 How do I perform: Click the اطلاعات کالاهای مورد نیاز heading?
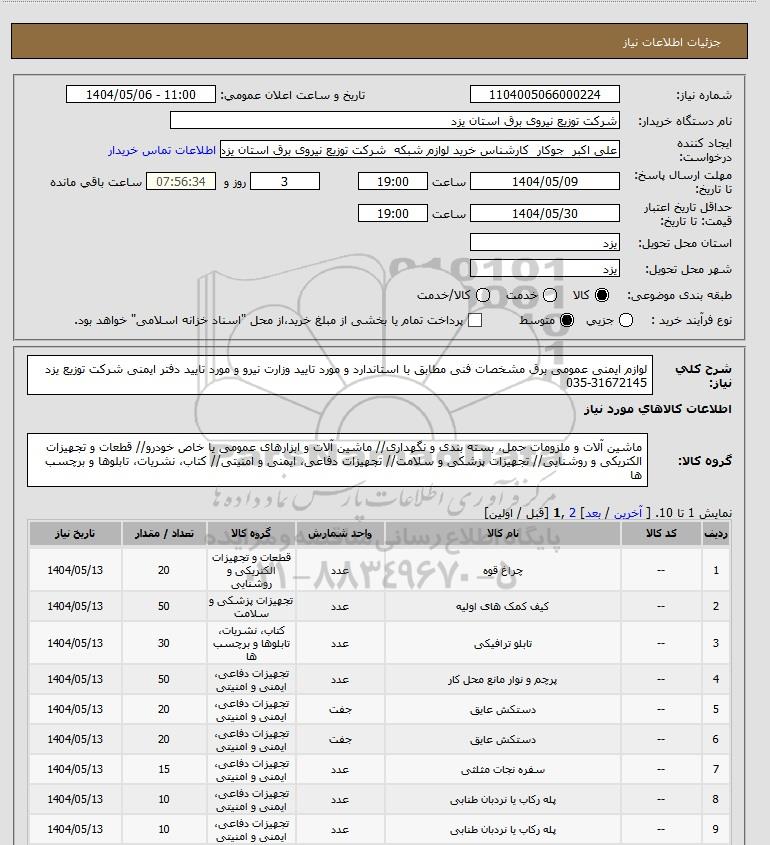(657, 409)
